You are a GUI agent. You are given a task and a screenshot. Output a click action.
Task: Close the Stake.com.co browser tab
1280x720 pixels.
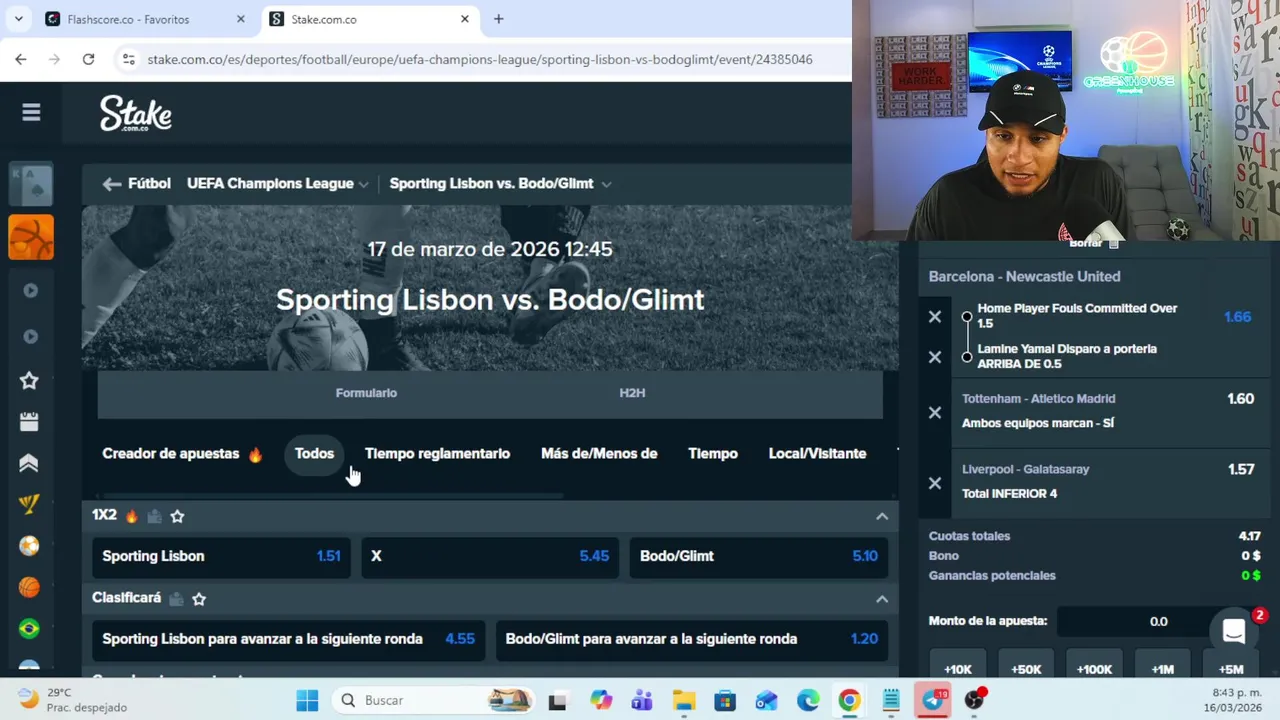point(465,19)
